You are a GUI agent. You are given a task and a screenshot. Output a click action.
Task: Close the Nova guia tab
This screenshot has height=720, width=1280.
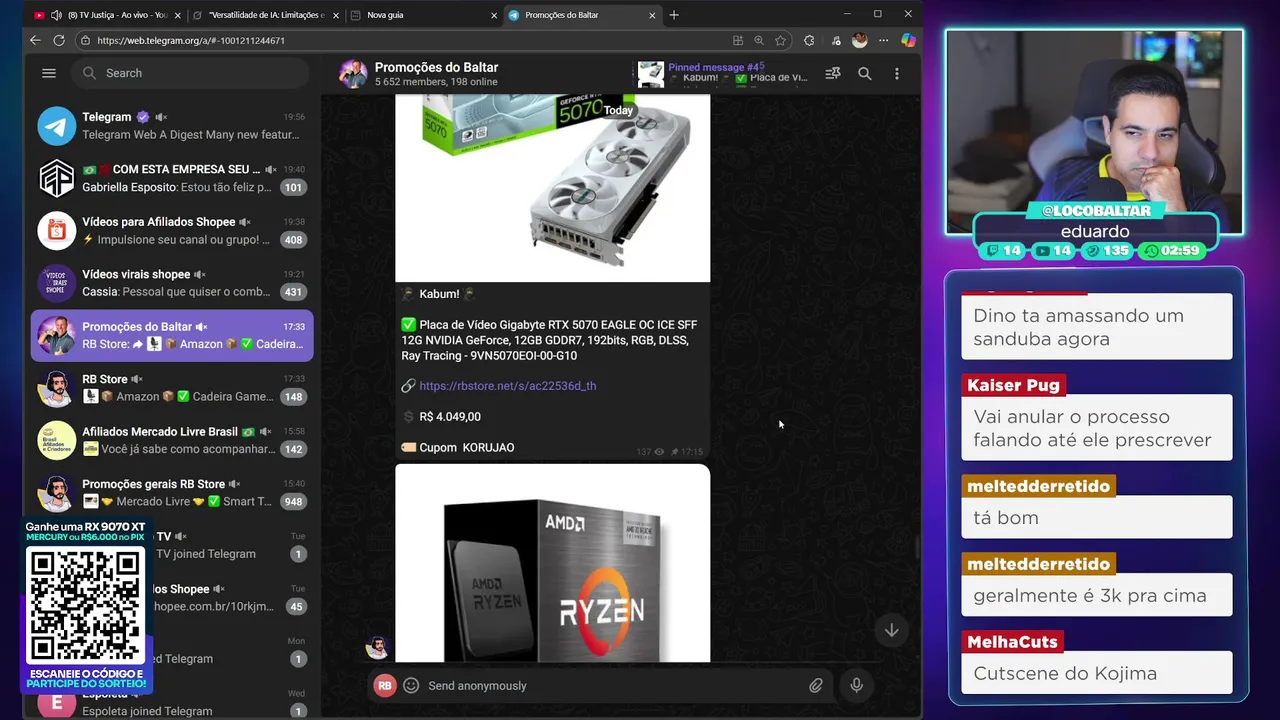point(494,15)
